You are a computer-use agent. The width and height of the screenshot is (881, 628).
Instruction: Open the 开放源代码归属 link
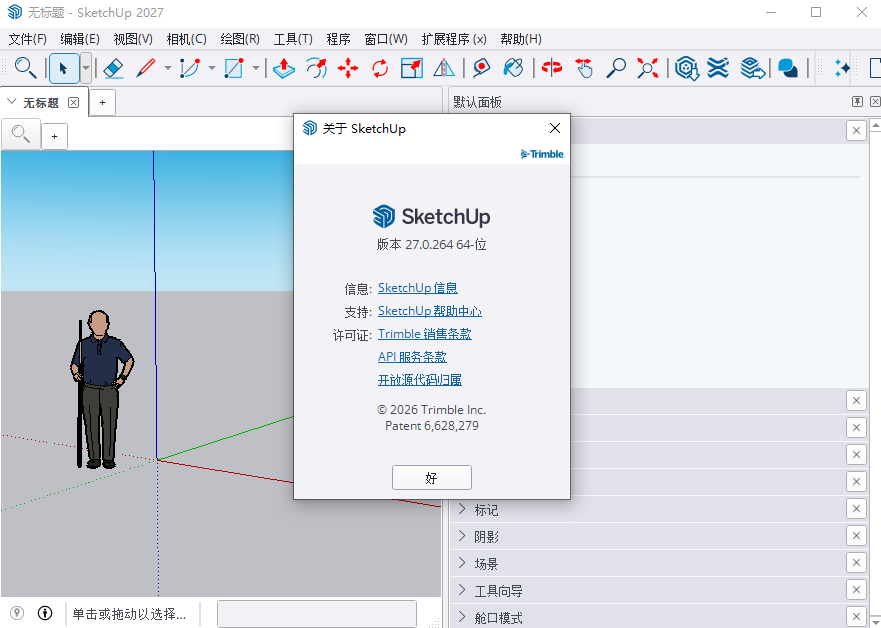click(420, 380)
